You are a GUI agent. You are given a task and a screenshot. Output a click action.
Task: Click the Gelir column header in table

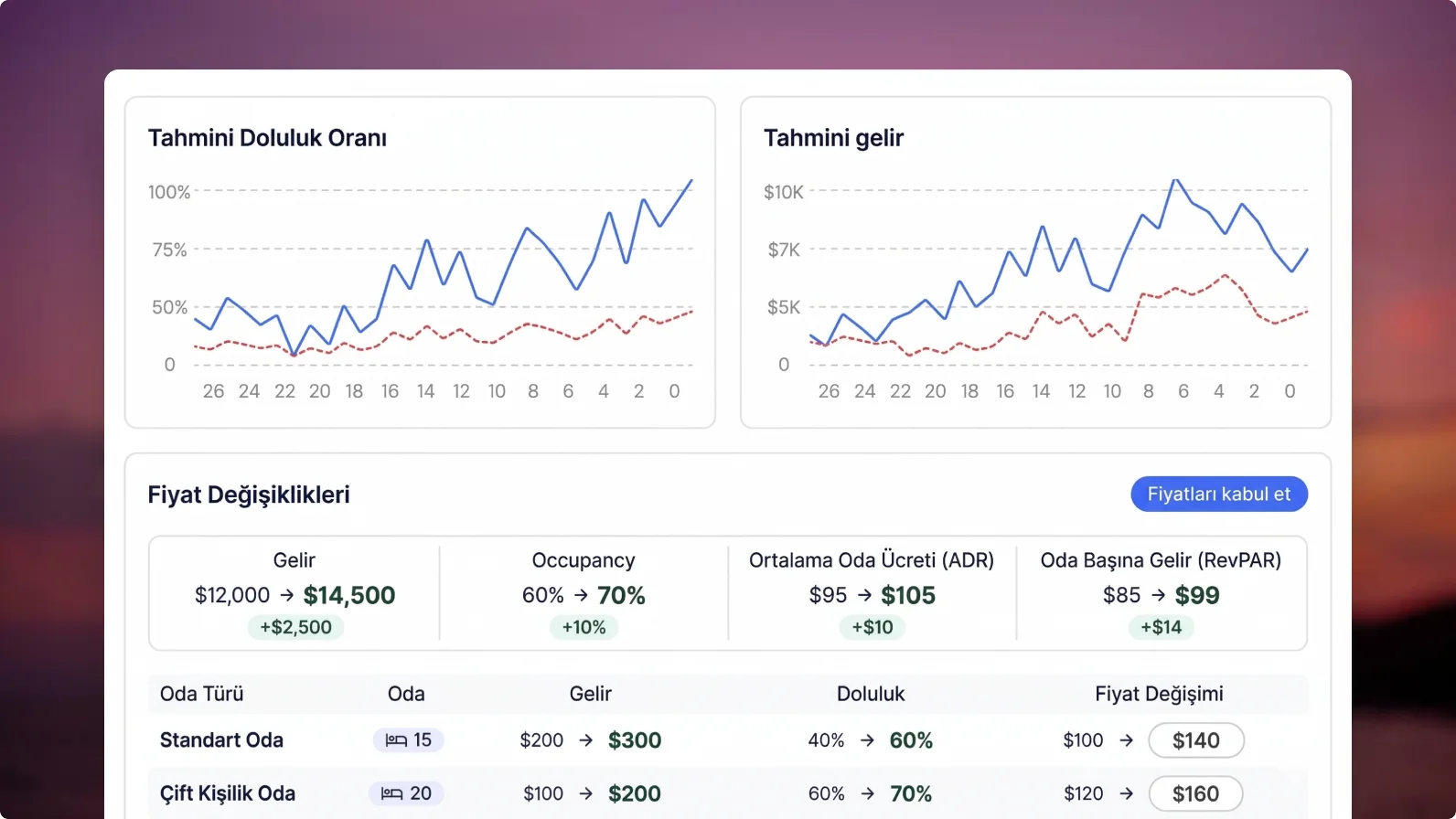(x=590, y=694)
